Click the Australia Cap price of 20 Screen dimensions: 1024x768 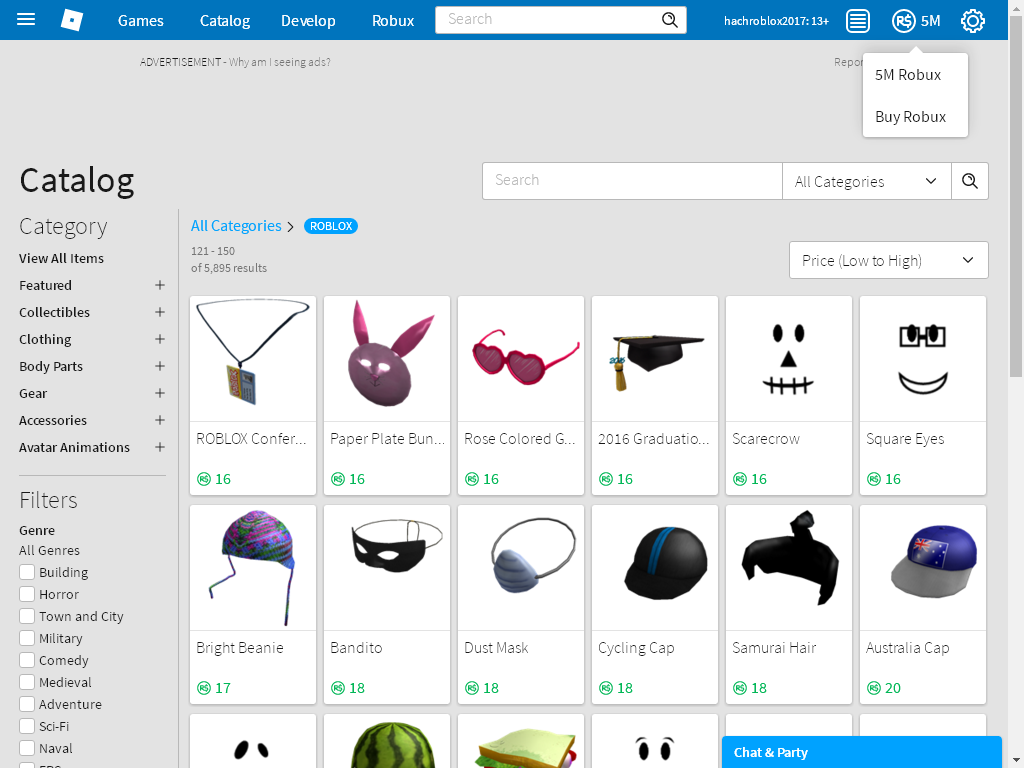(884, 688)
